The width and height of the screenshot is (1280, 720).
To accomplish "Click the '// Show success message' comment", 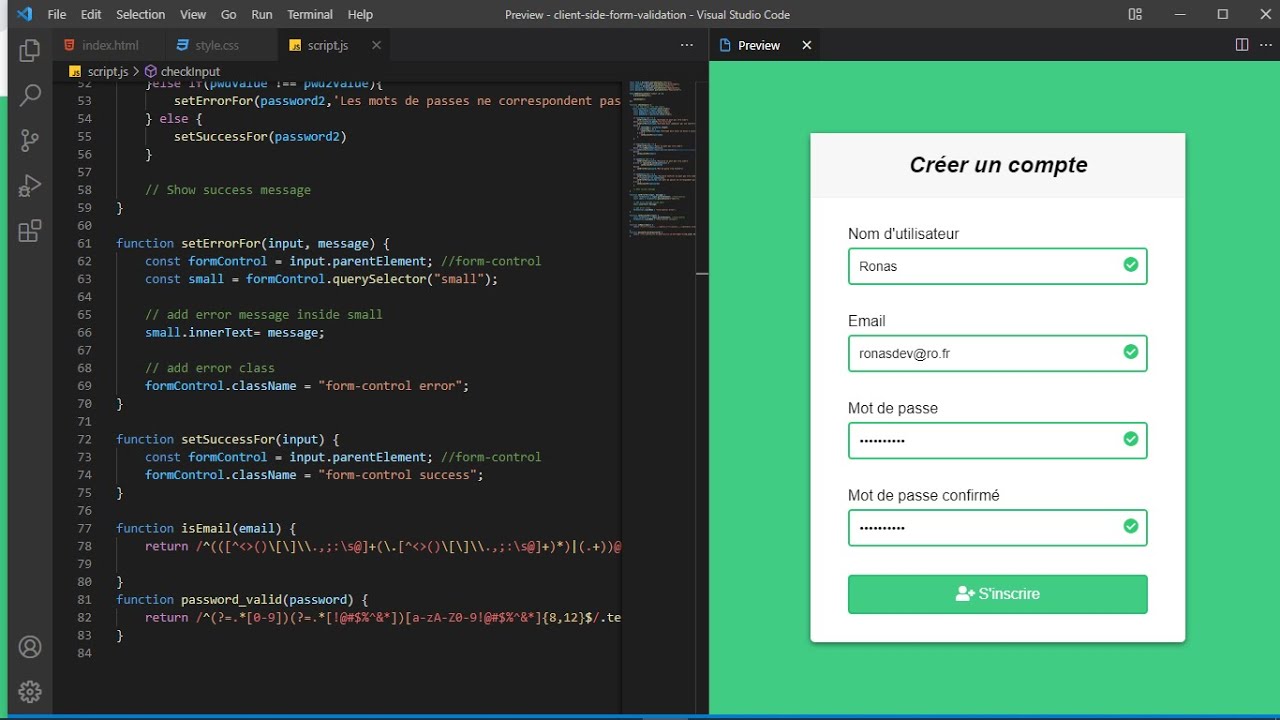I will click(x=228, y=190).
